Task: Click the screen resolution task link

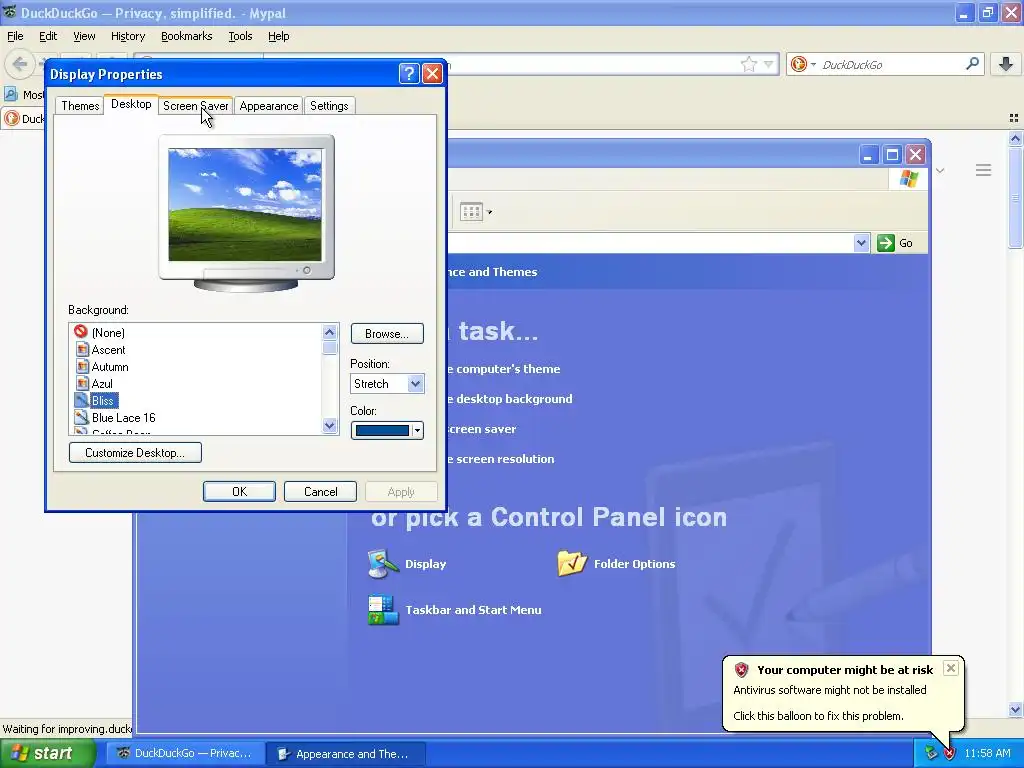Action: click(501, 459)
